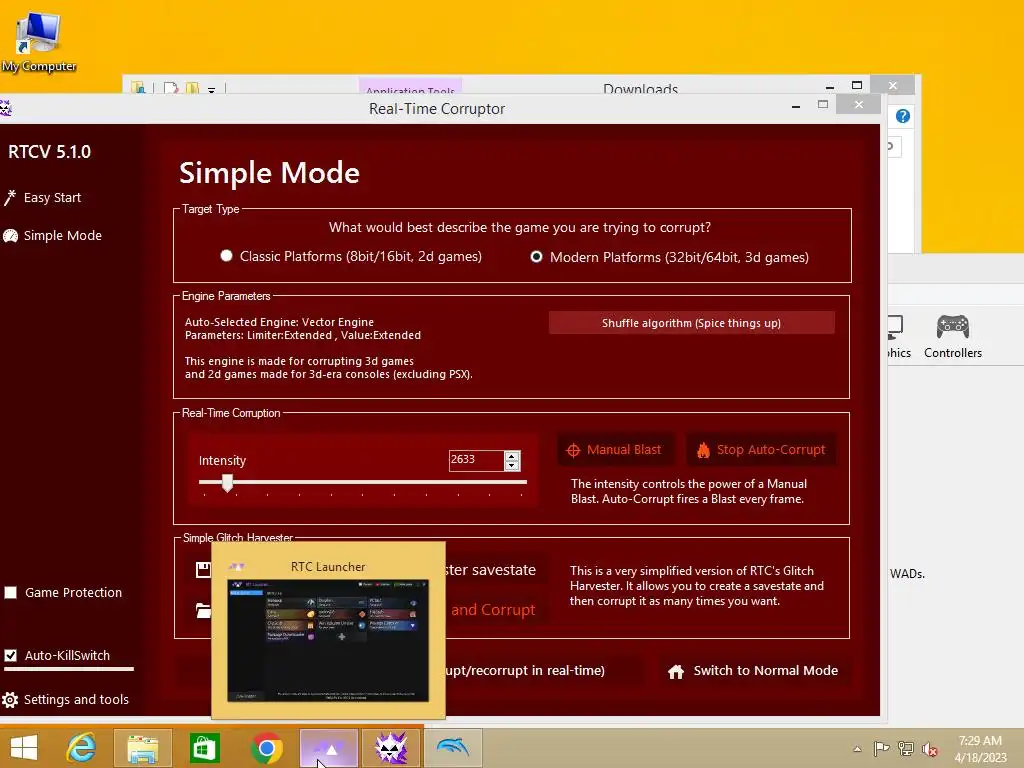Screen dimensions: 1024x768
Task: Click the Intensity slider handle
Action: tap(227, 483)
